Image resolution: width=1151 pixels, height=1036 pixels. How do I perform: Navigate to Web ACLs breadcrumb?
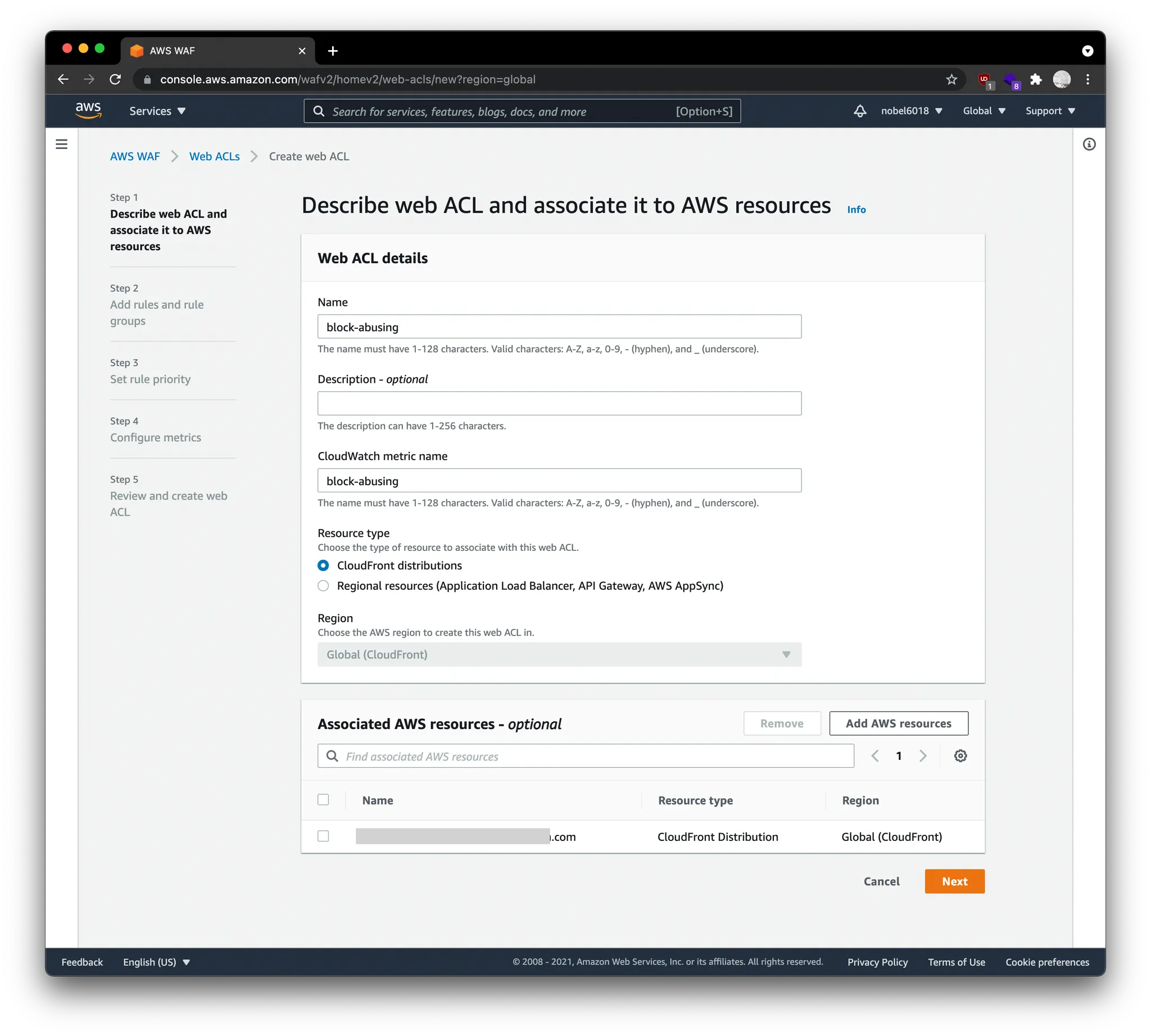pyautogui.click(x=214, y=156)
